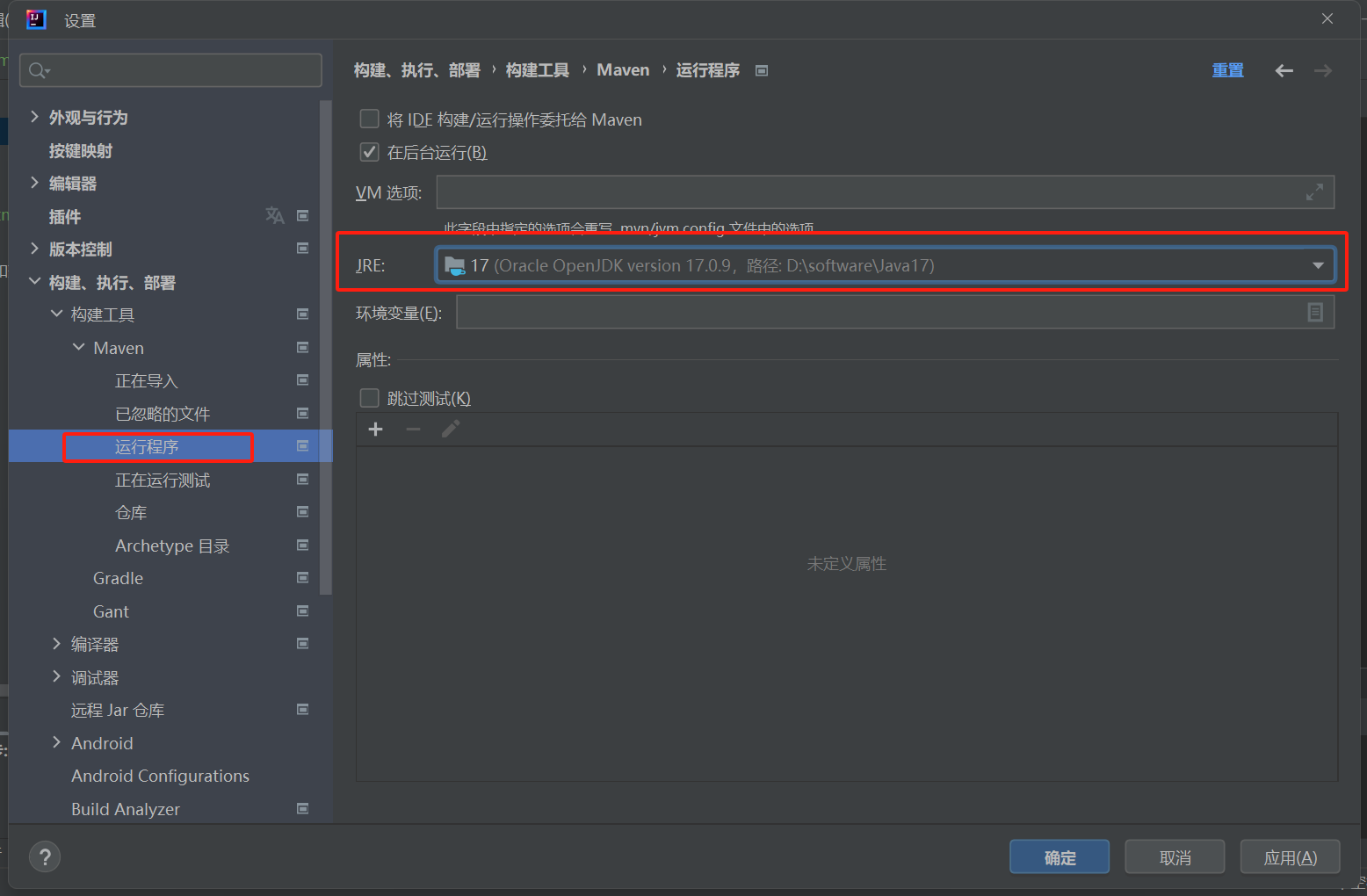Click the search magnifier icon in settings search
Image resolution: width=1367 pixels, height=896 pixels.
tap(39, 70)
